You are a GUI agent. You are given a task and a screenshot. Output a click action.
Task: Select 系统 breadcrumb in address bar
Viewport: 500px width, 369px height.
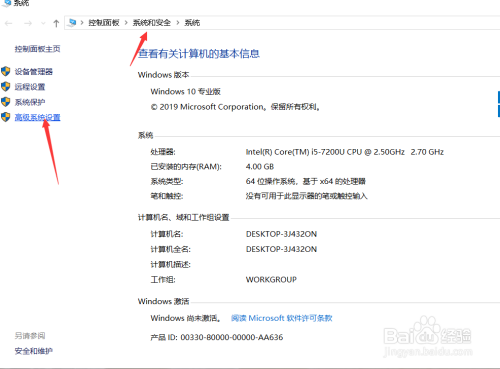pos(192,23)
